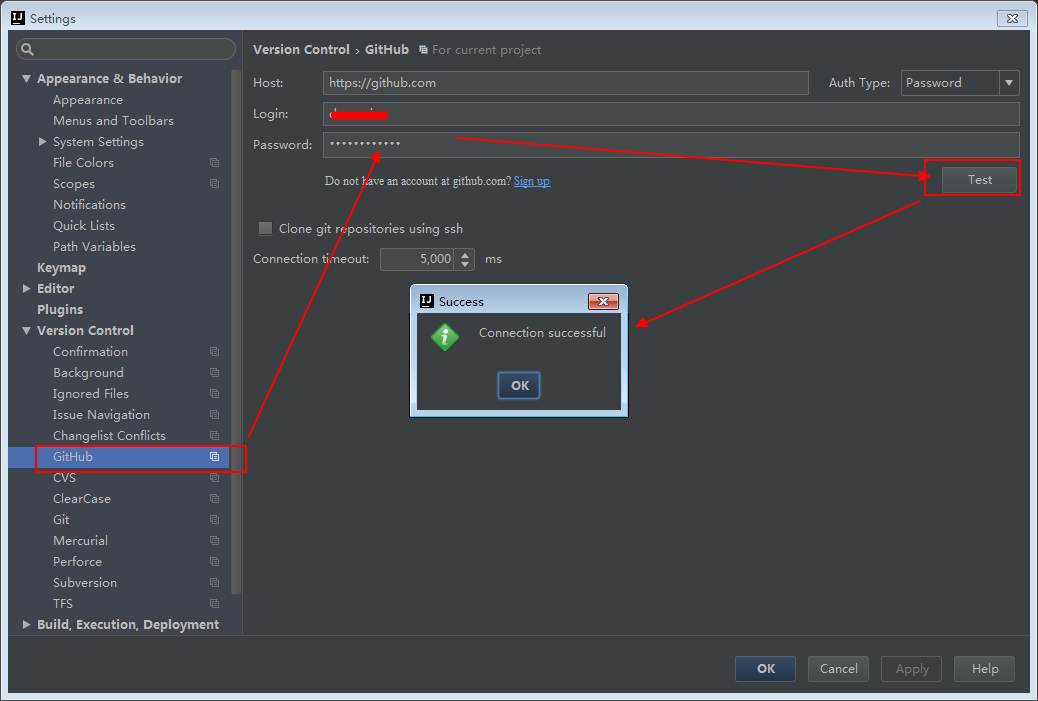Click OK in the Success dialog
Viewport: 1038px width, 701px height.
pyautogui.click(x=519, y=385)
